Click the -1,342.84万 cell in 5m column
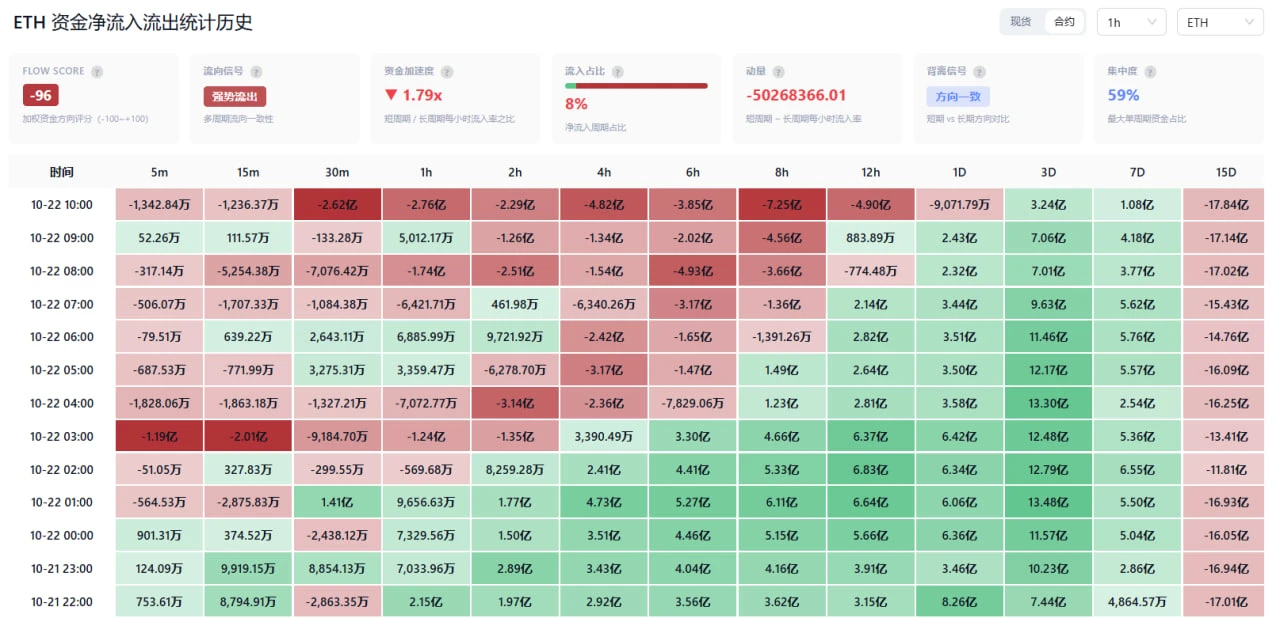The image size is (1280, 618). point(159,205)
